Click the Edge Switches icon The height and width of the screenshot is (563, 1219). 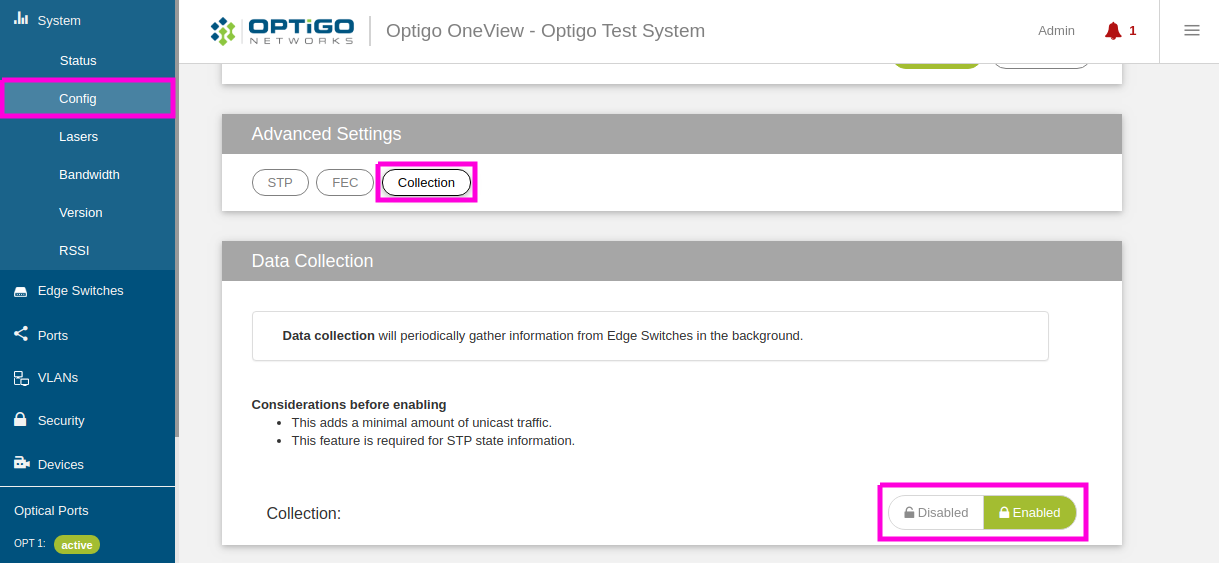[21, 291]
